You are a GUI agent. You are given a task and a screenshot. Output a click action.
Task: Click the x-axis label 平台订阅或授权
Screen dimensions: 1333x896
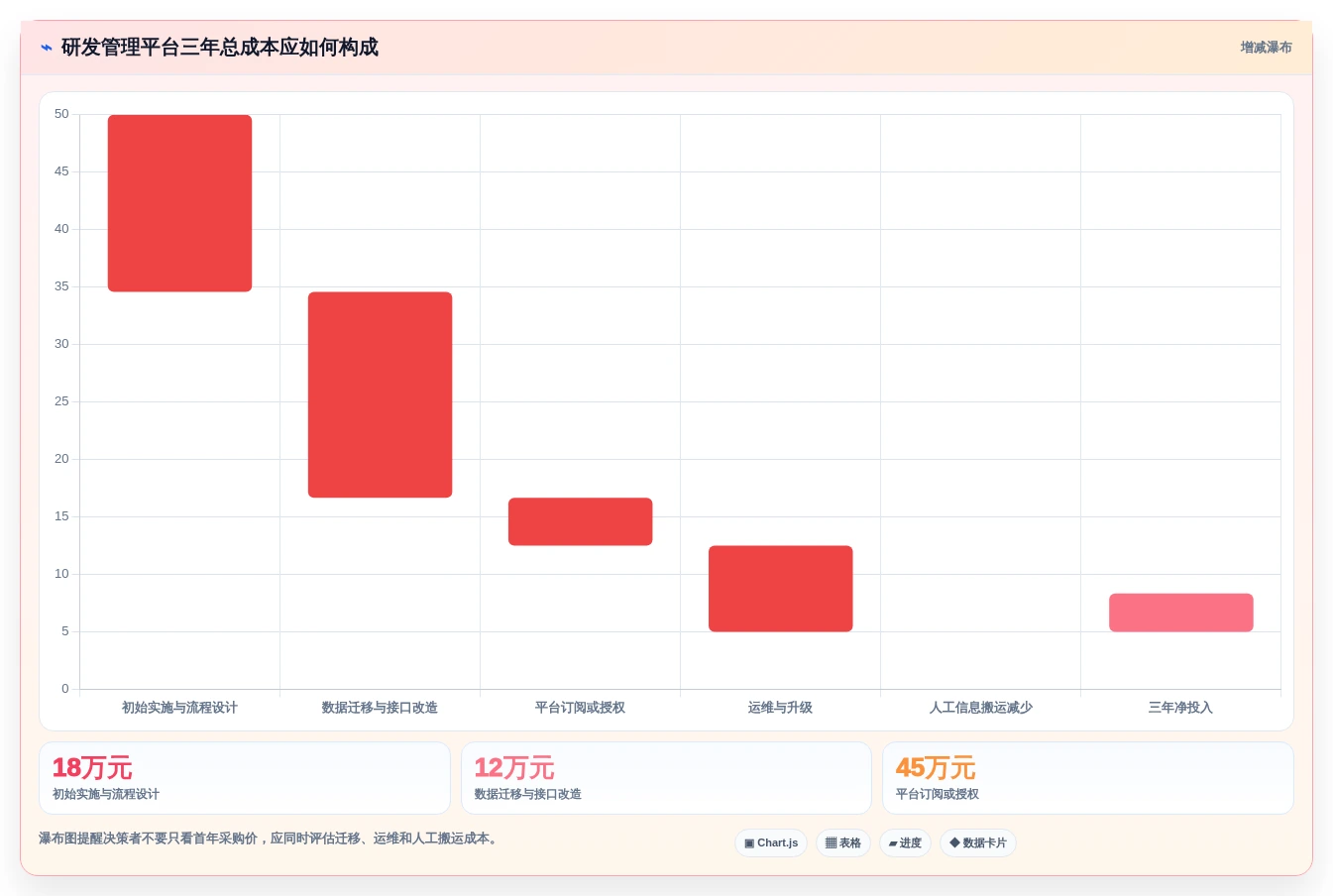(x=580, y=708)
